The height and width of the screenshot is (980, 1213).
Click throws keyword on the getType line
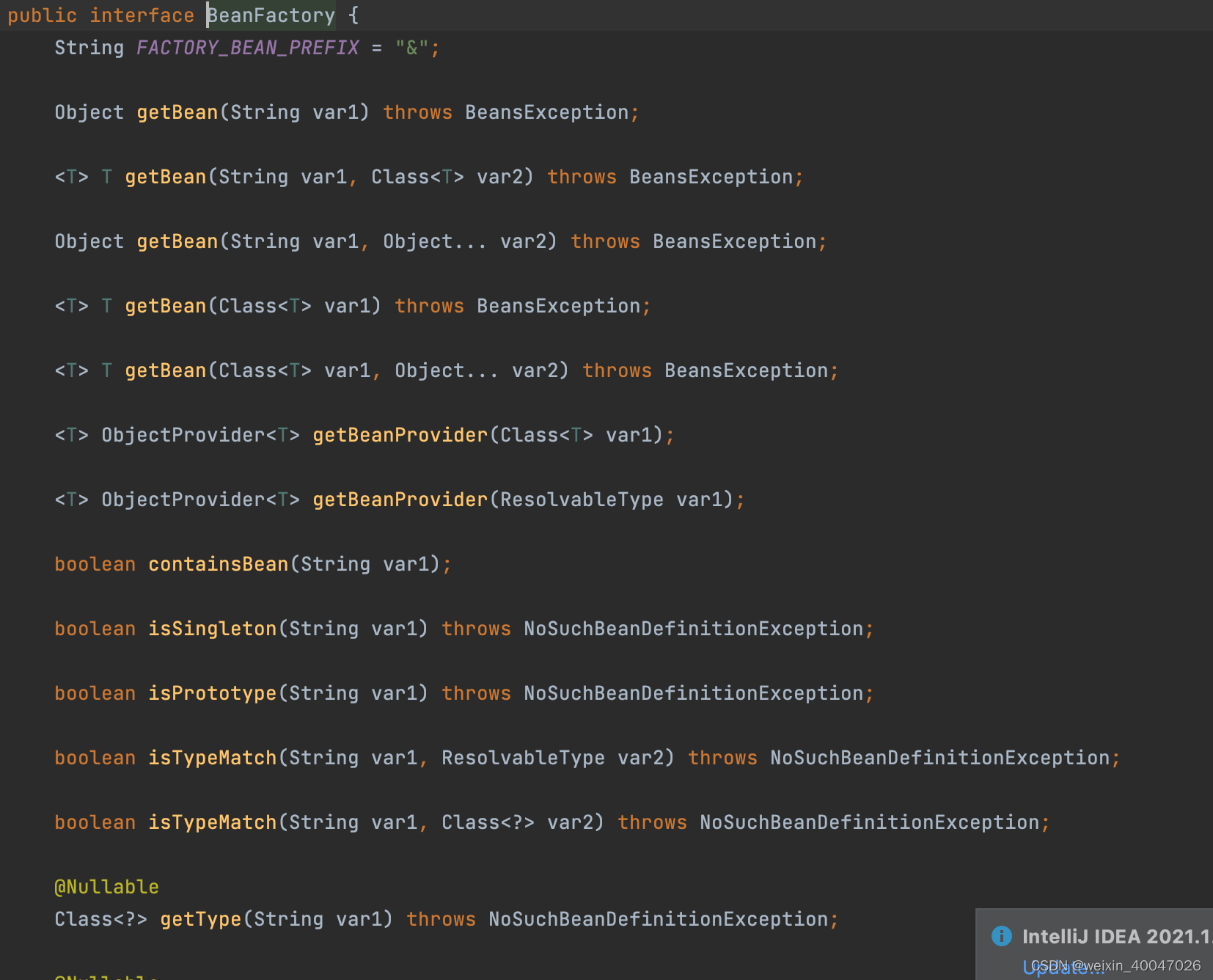tap(441, 919)
